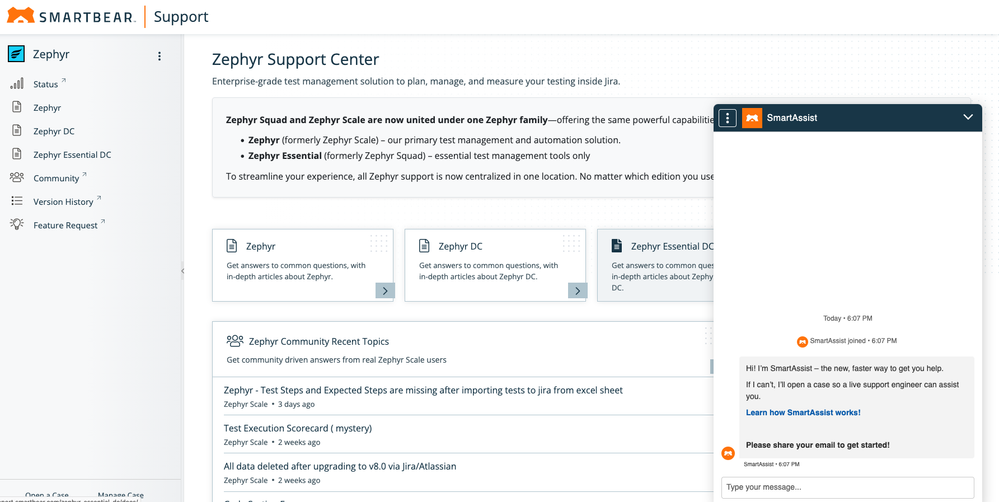Click the Zephyr card arrow button
The image size is (999, 502).
pos(385,291)
